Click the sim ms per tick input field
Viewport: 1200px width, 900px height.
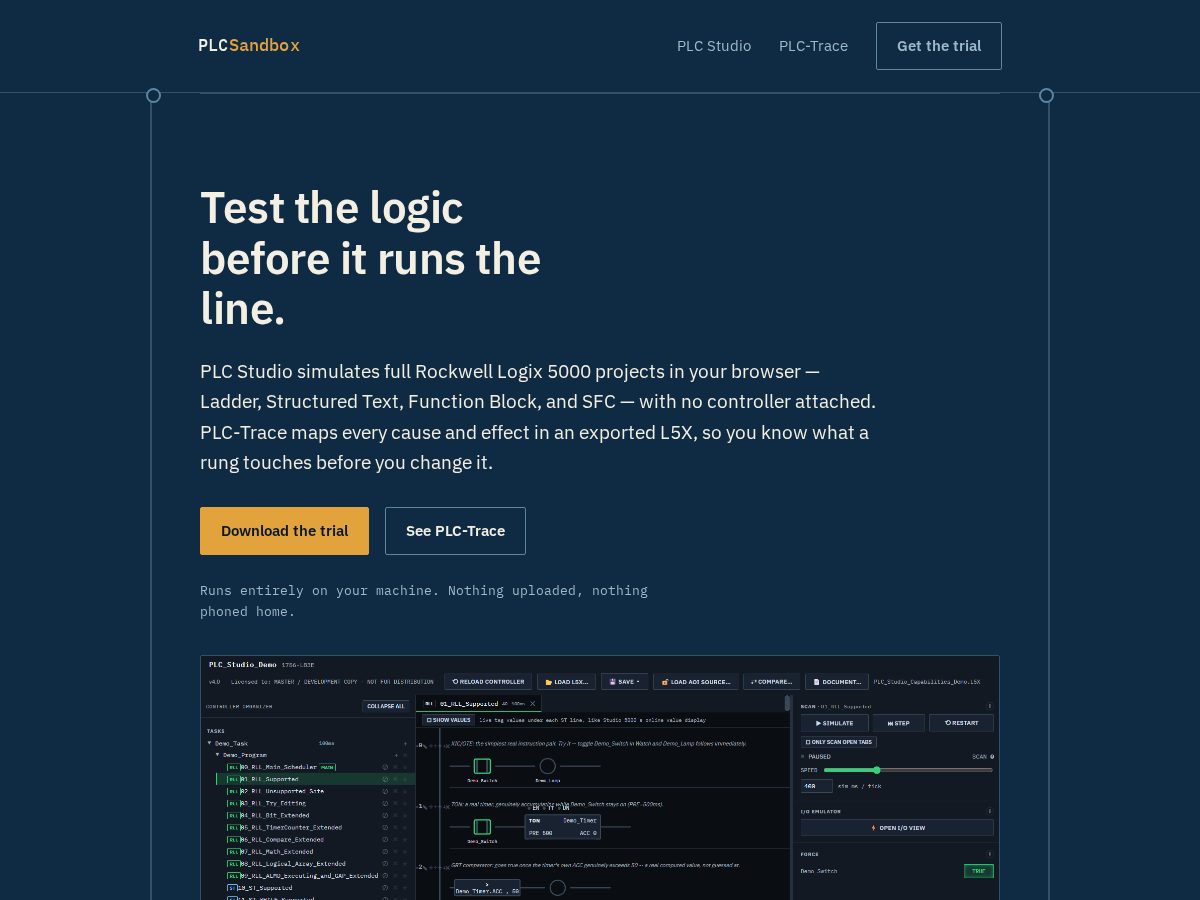pyautogui.click(x=817, y=786)
